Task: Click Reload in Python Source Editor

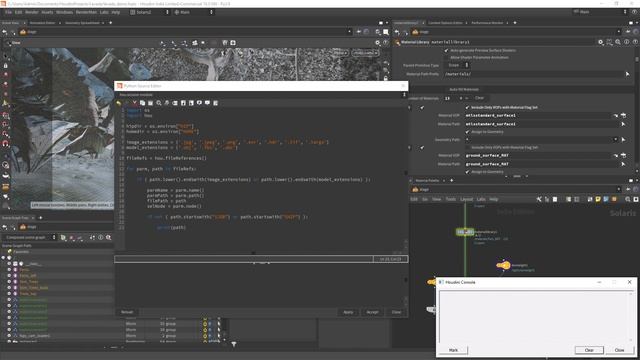Action: coord(127,312)
